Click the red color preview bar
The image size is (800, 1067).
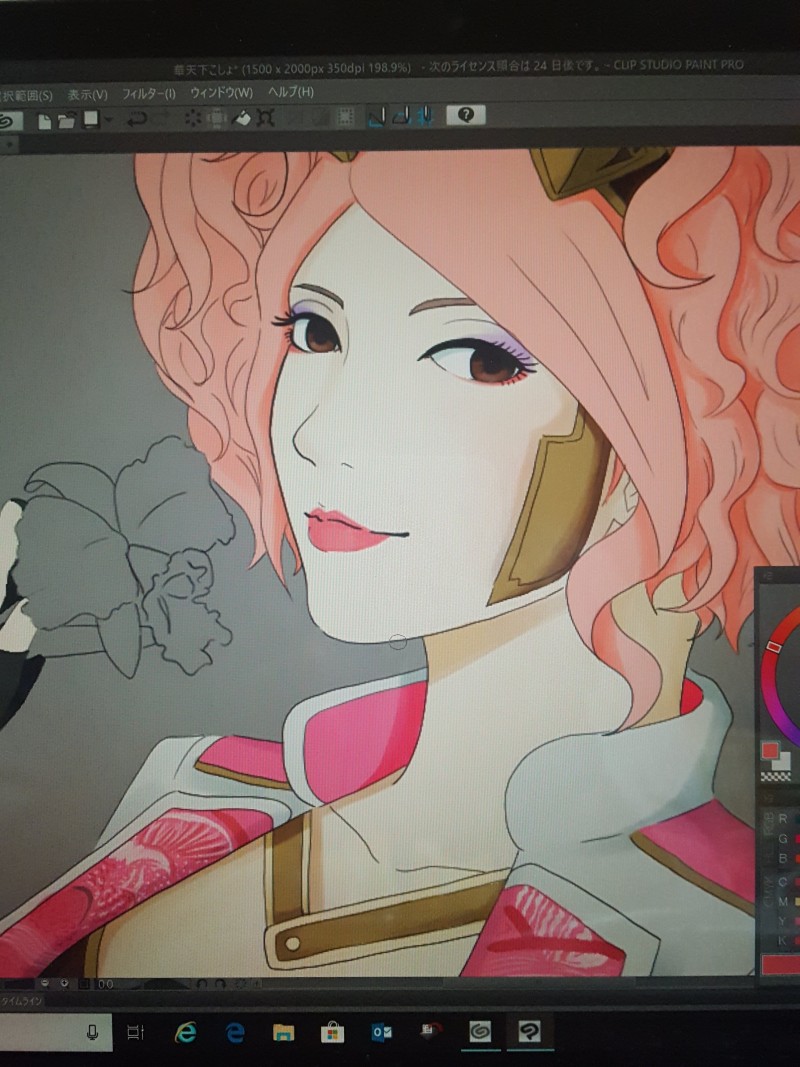pos(780,964)
